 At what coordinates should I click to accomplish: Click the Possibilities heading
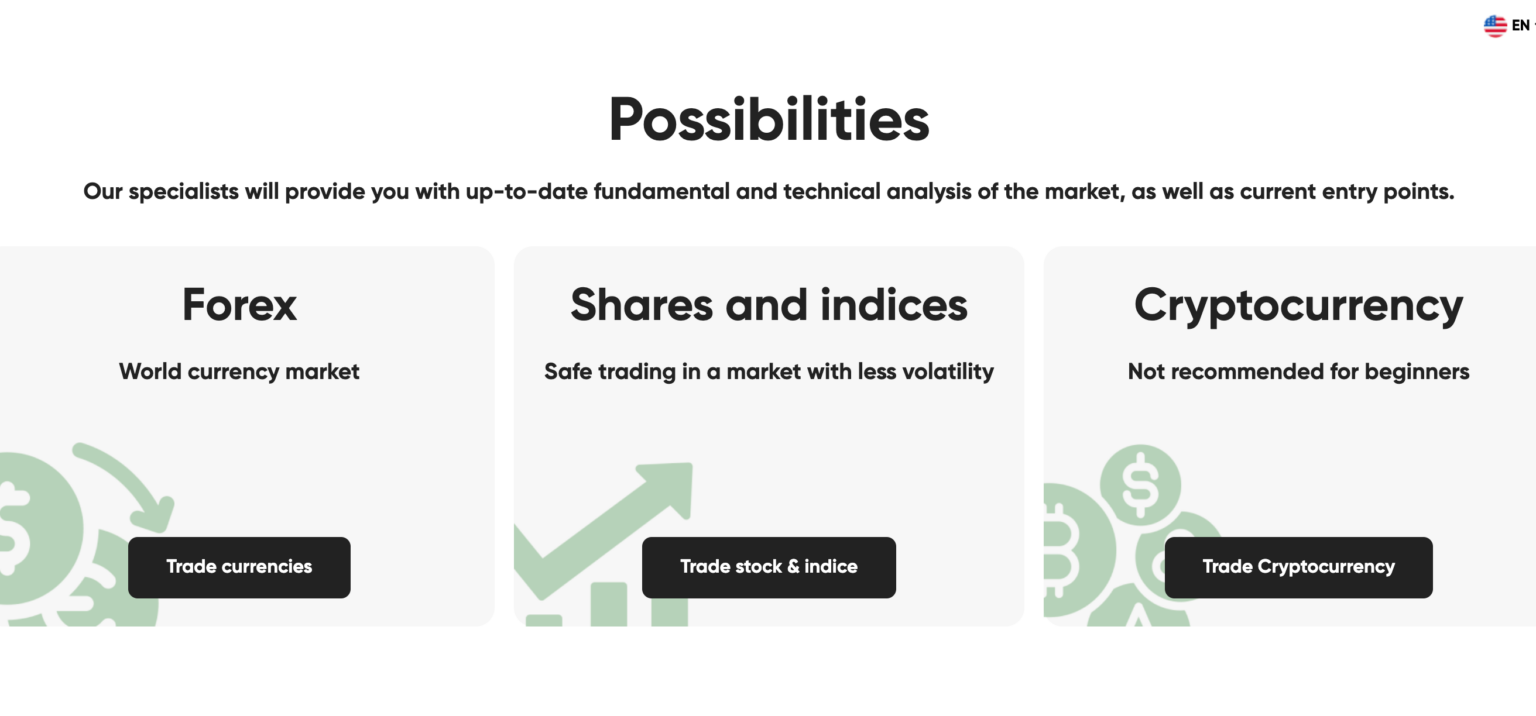coord(768,119)
